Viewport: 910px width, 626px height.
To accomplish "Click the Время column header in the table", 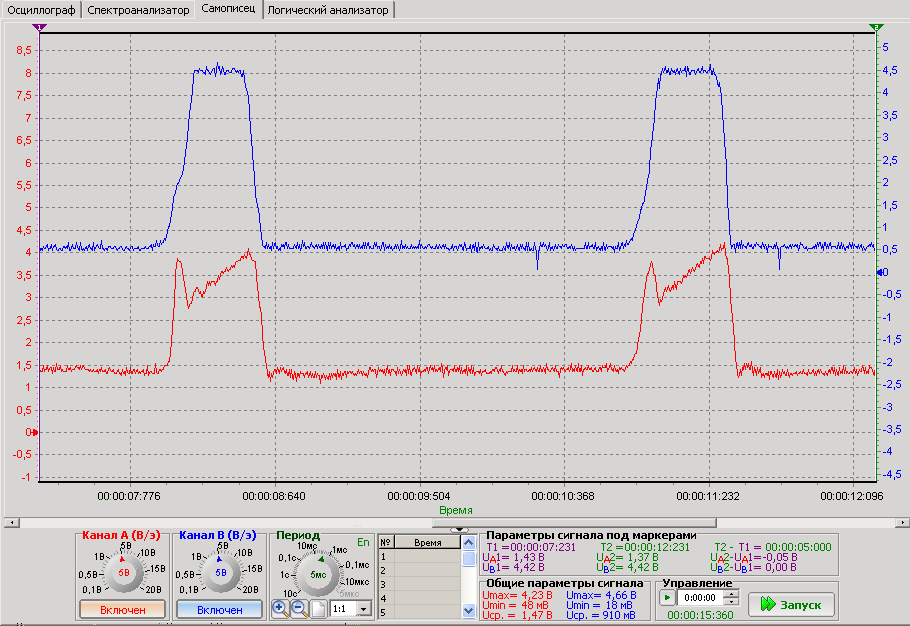I will click(x=428, y=542).
